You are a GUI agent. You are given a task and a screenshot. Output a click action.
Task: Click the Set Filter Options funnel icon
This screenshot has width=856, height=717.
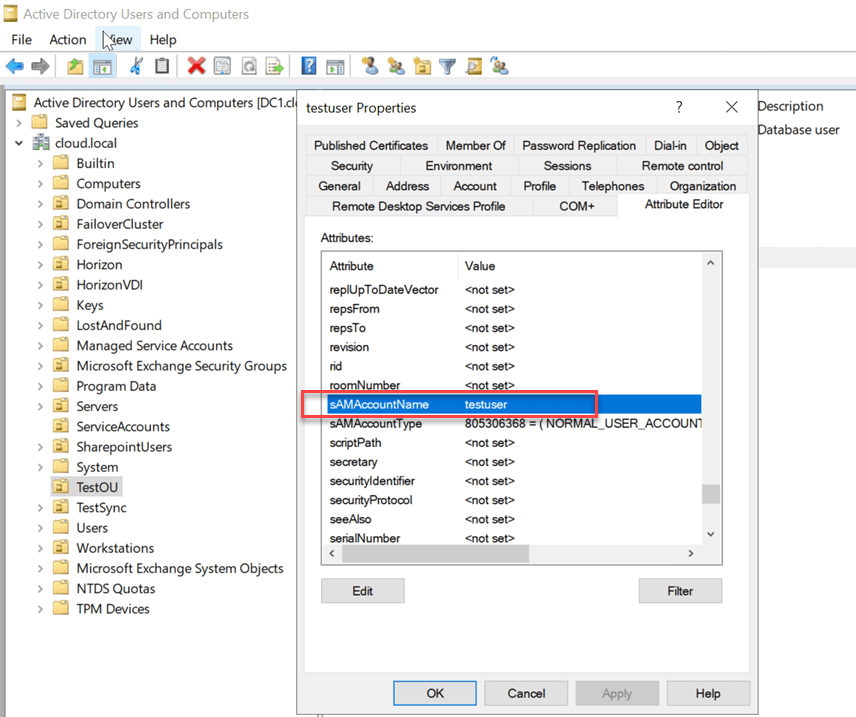pyautogui.click(x=448, y=66)
